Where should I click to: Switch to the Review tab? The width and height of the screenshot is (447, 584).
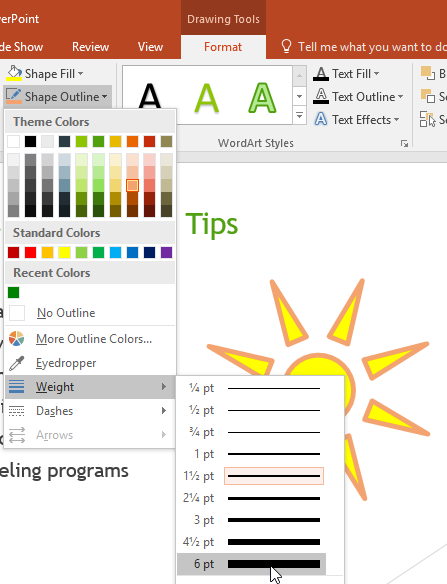(91, 47)
